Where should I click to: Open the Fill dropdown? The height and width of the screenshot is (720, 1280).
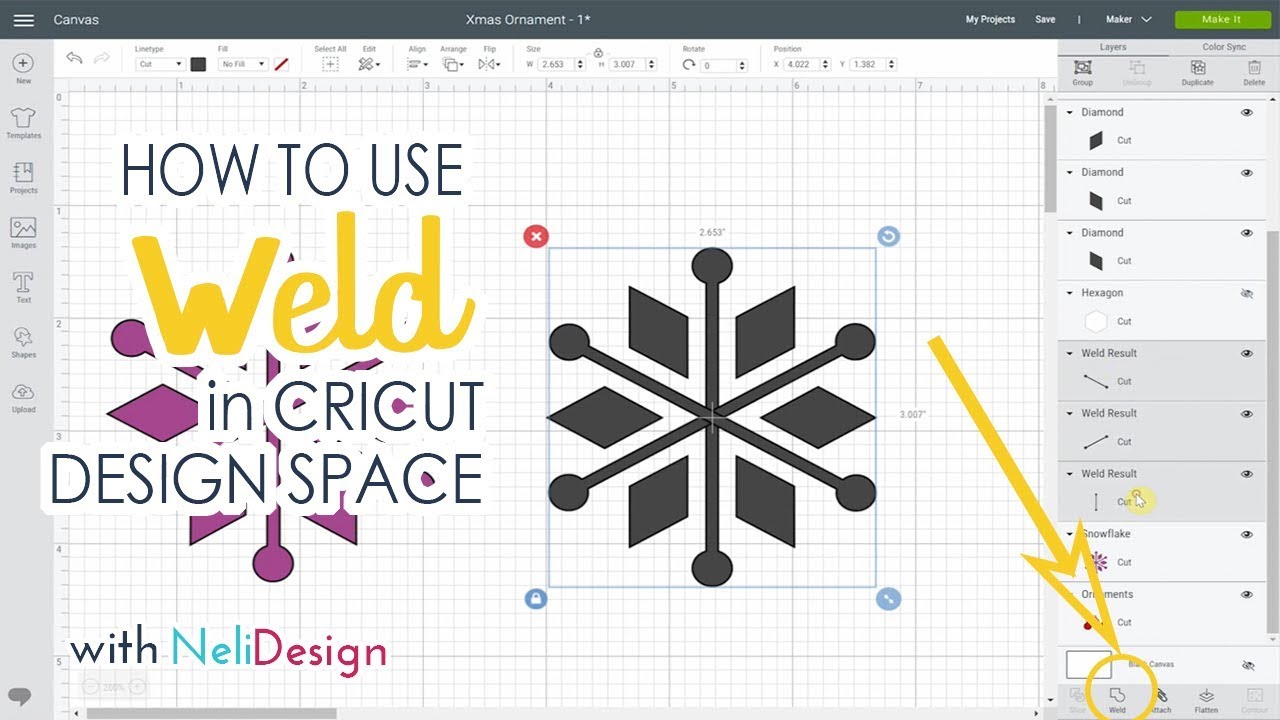tap(244, 64)
